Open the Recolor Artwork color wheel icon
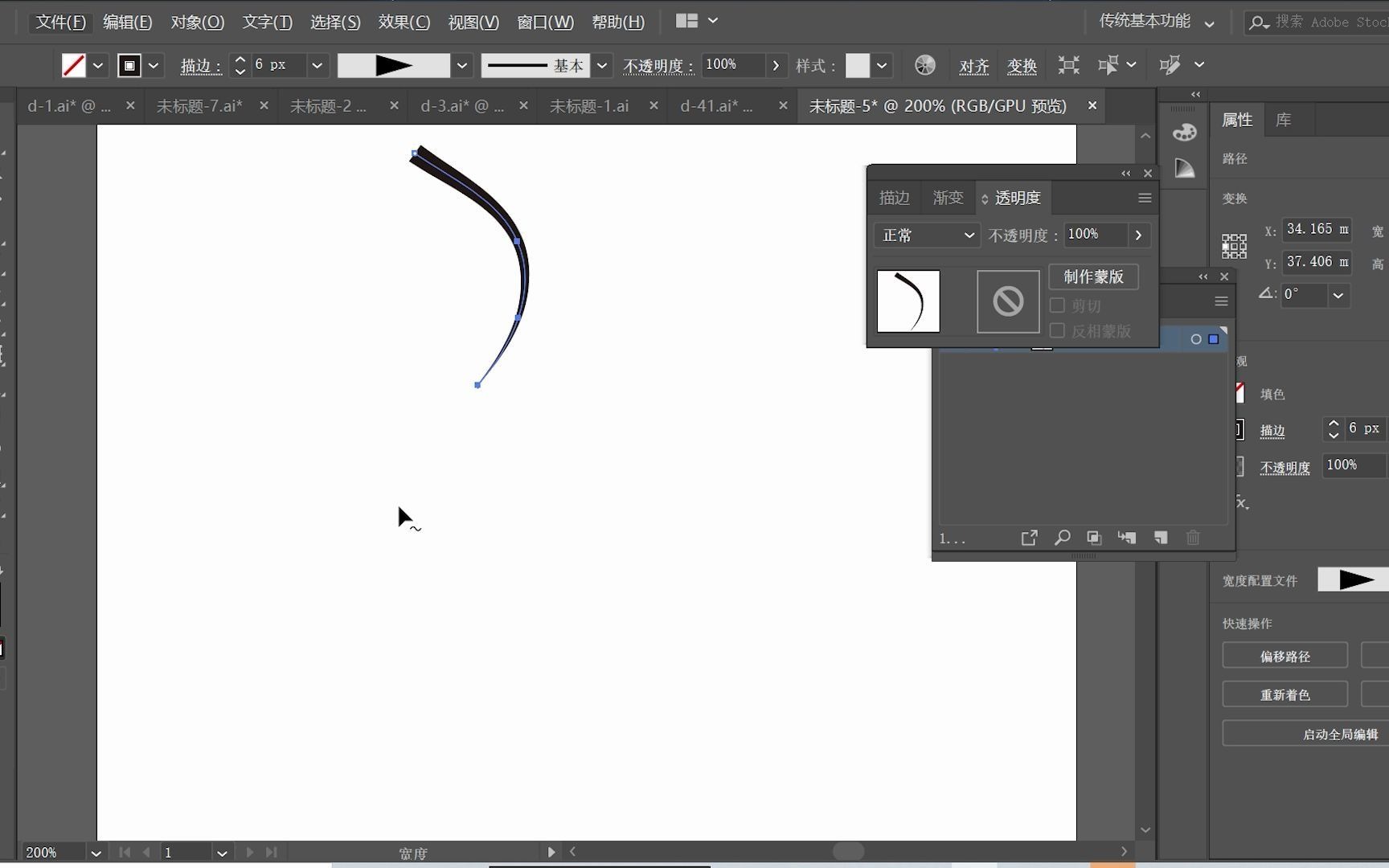Image resolution: width=1389 pixels, height=868 pixels. pyautogui.click(x=925, y=65)
